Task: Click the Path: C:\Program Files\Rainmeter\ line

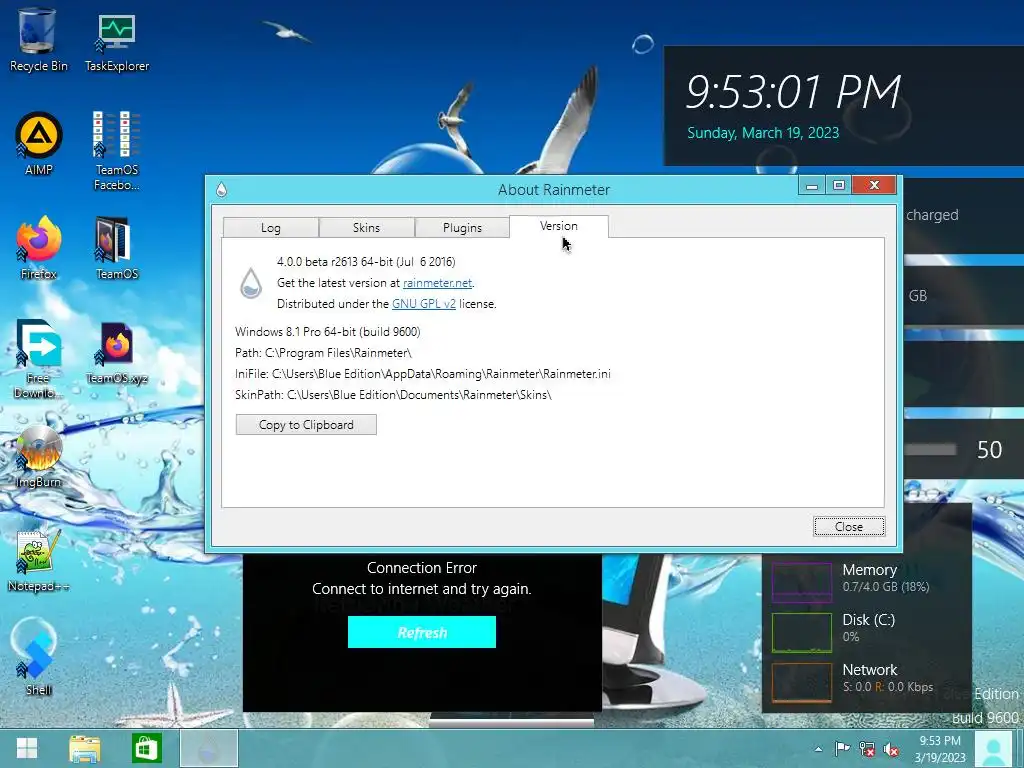Action: pos(323,353)
